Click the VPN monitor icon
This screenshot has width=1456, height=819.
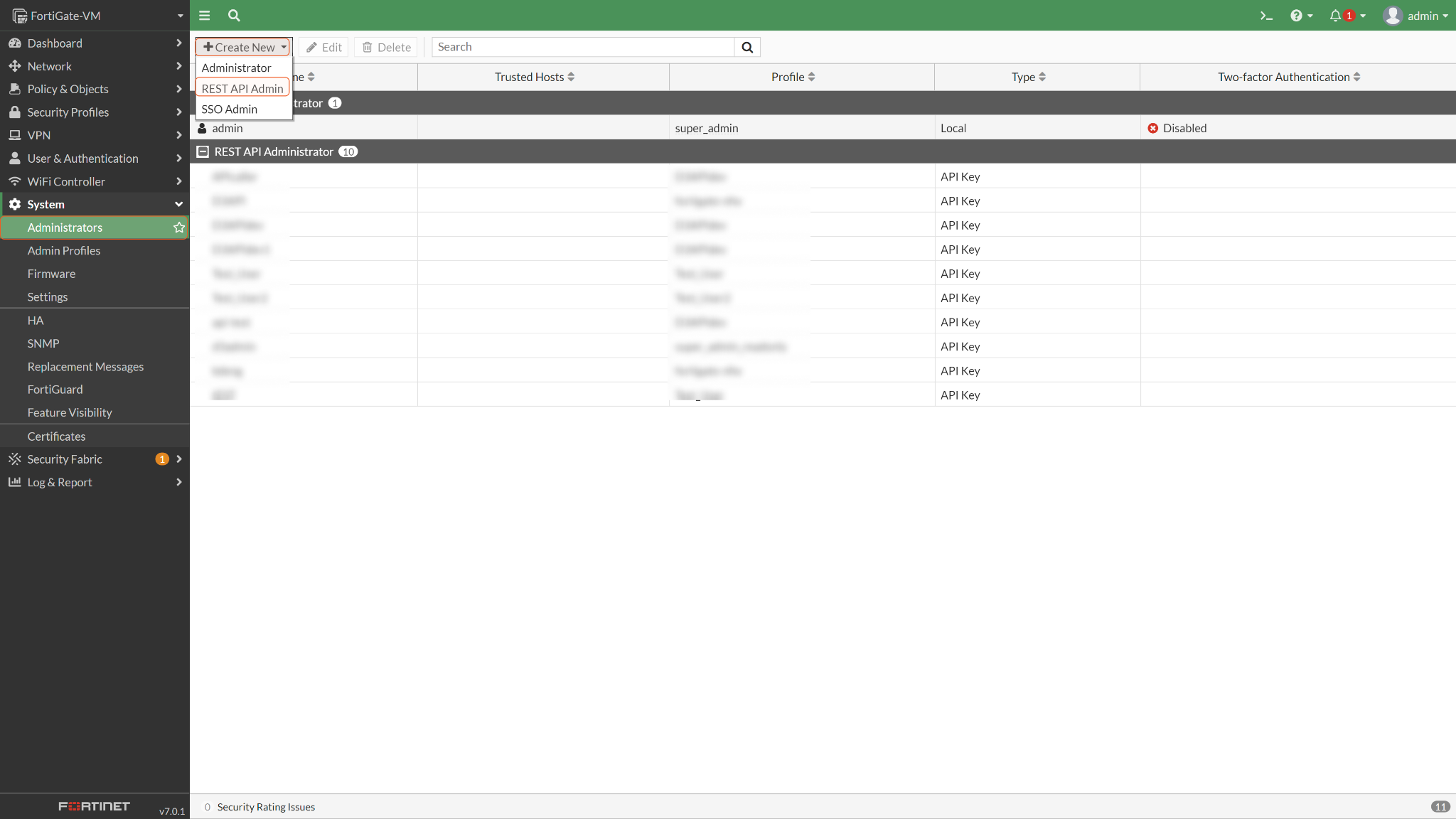click(x=14, y=135)
